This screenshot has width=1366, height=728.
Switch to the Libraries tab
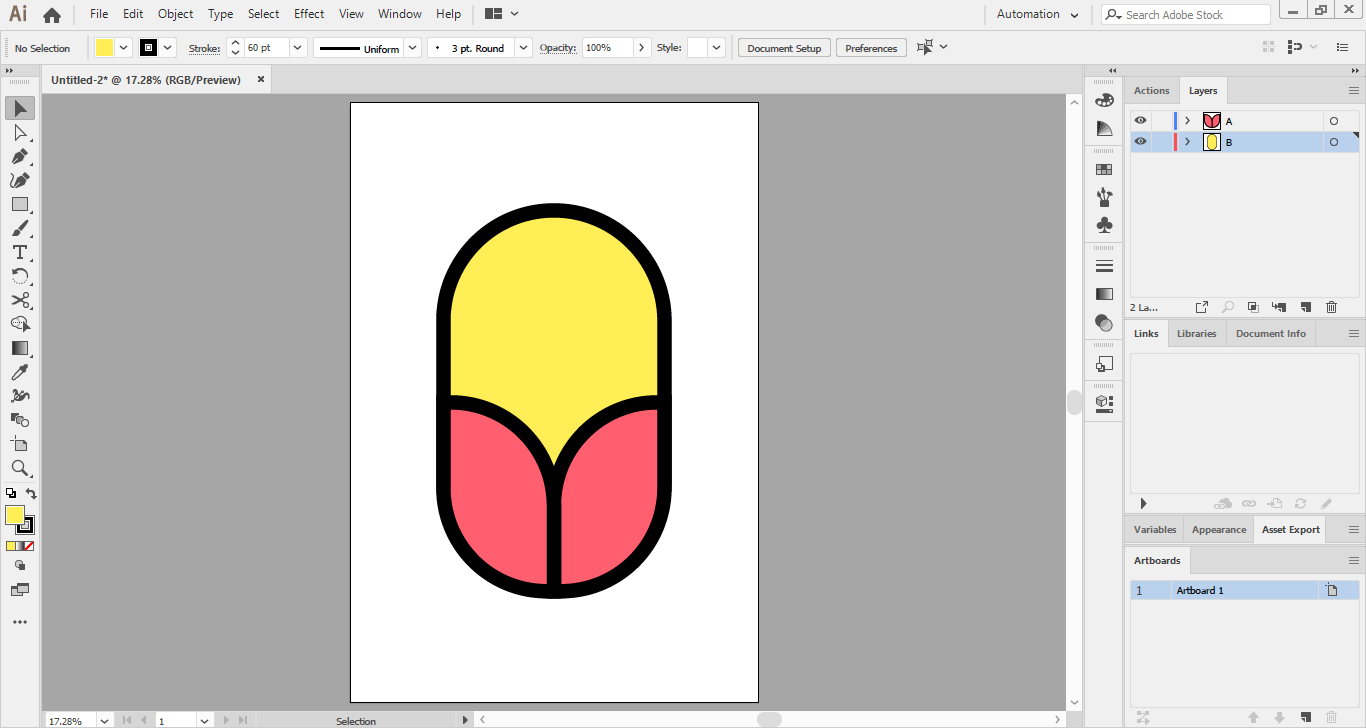pos(1197,333)
